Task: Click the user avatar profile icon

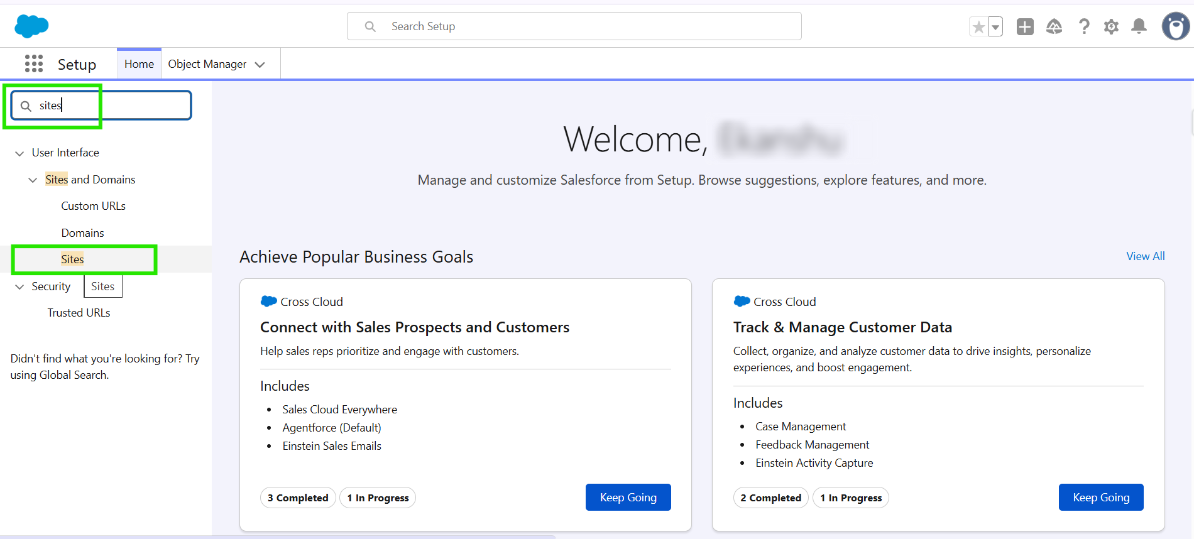Action: coord(1175,27)
